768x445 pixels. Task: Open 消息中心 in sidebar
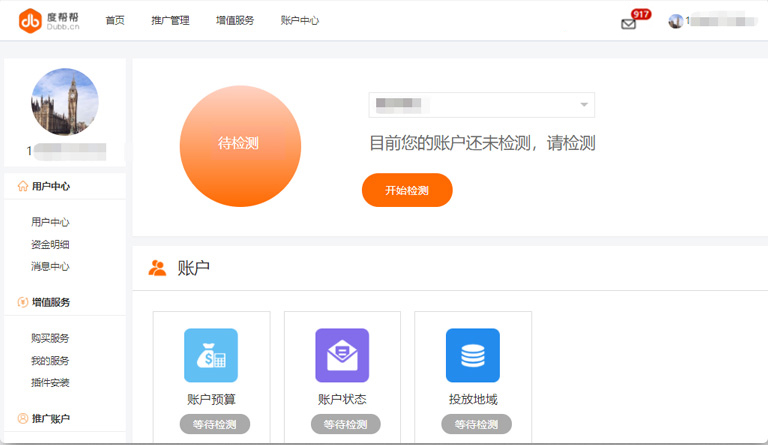[x=50, y=266]
